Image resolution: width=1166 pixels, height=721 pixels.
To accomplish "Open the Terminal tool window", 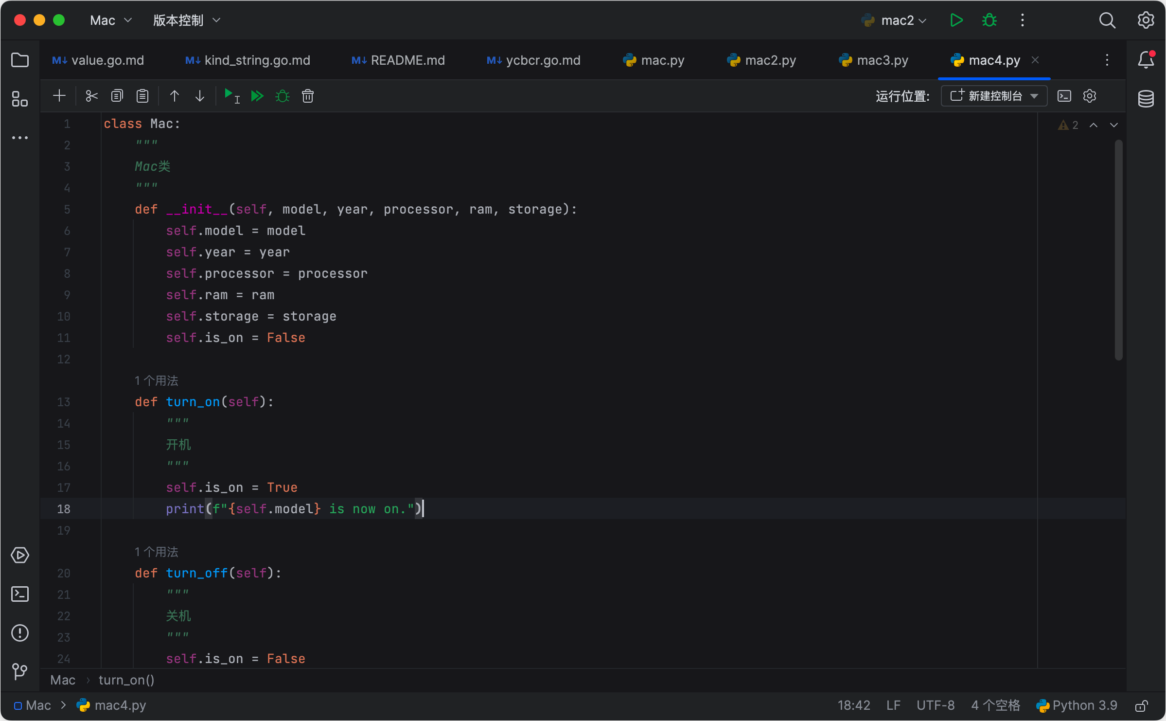I will click(x=20, y=594).
